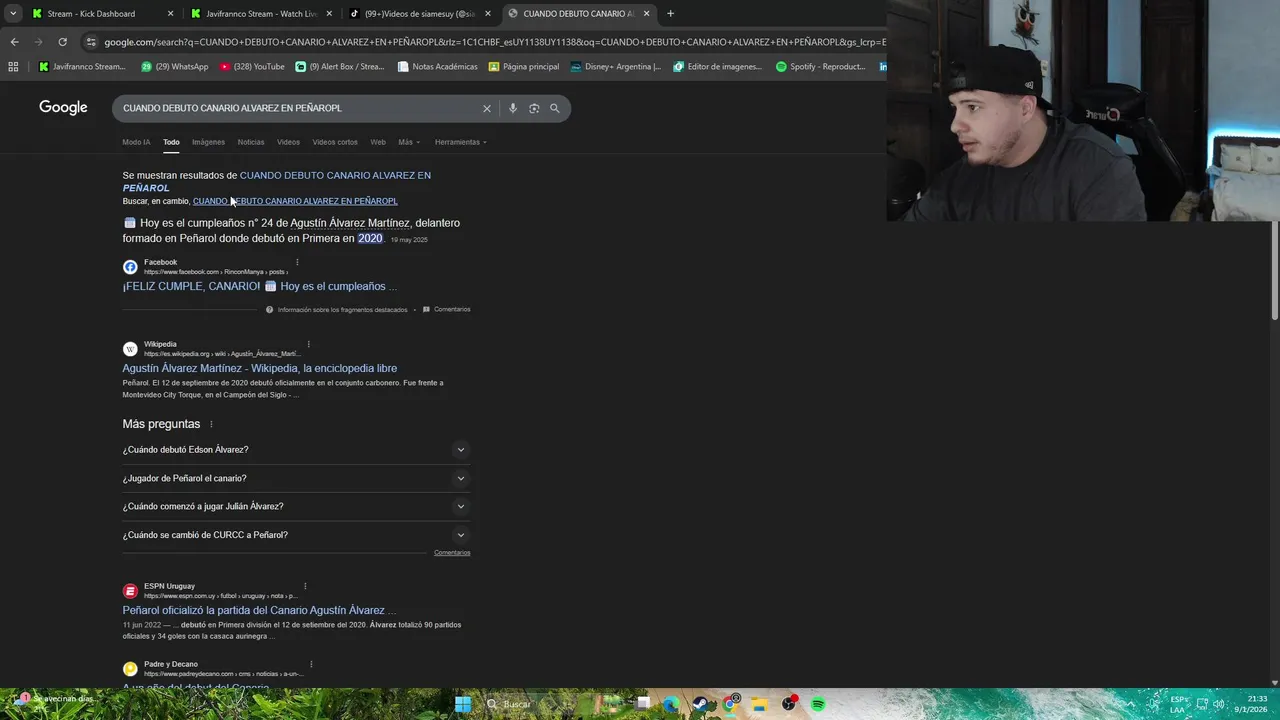View site information icon in address bar
Viewport: 1280px width, 720px height.
point(91,42)
